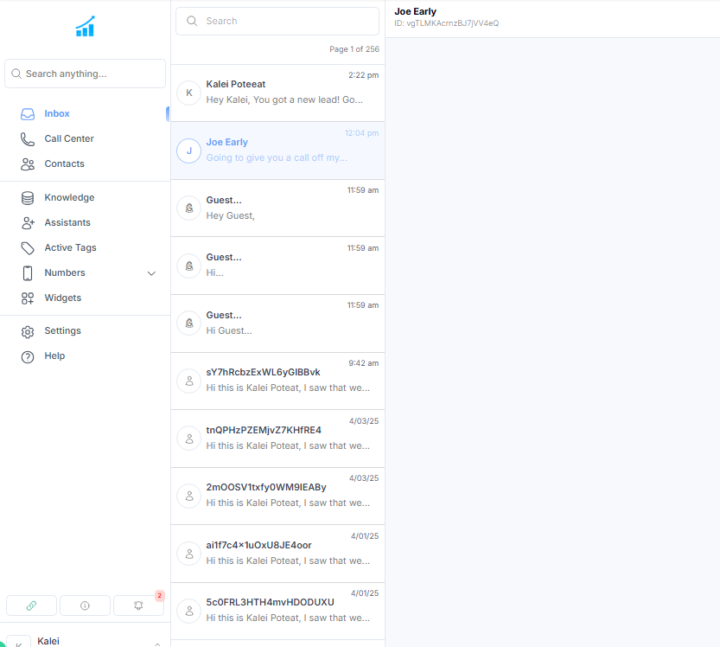Click the green link icon button

tap(31, 606)
